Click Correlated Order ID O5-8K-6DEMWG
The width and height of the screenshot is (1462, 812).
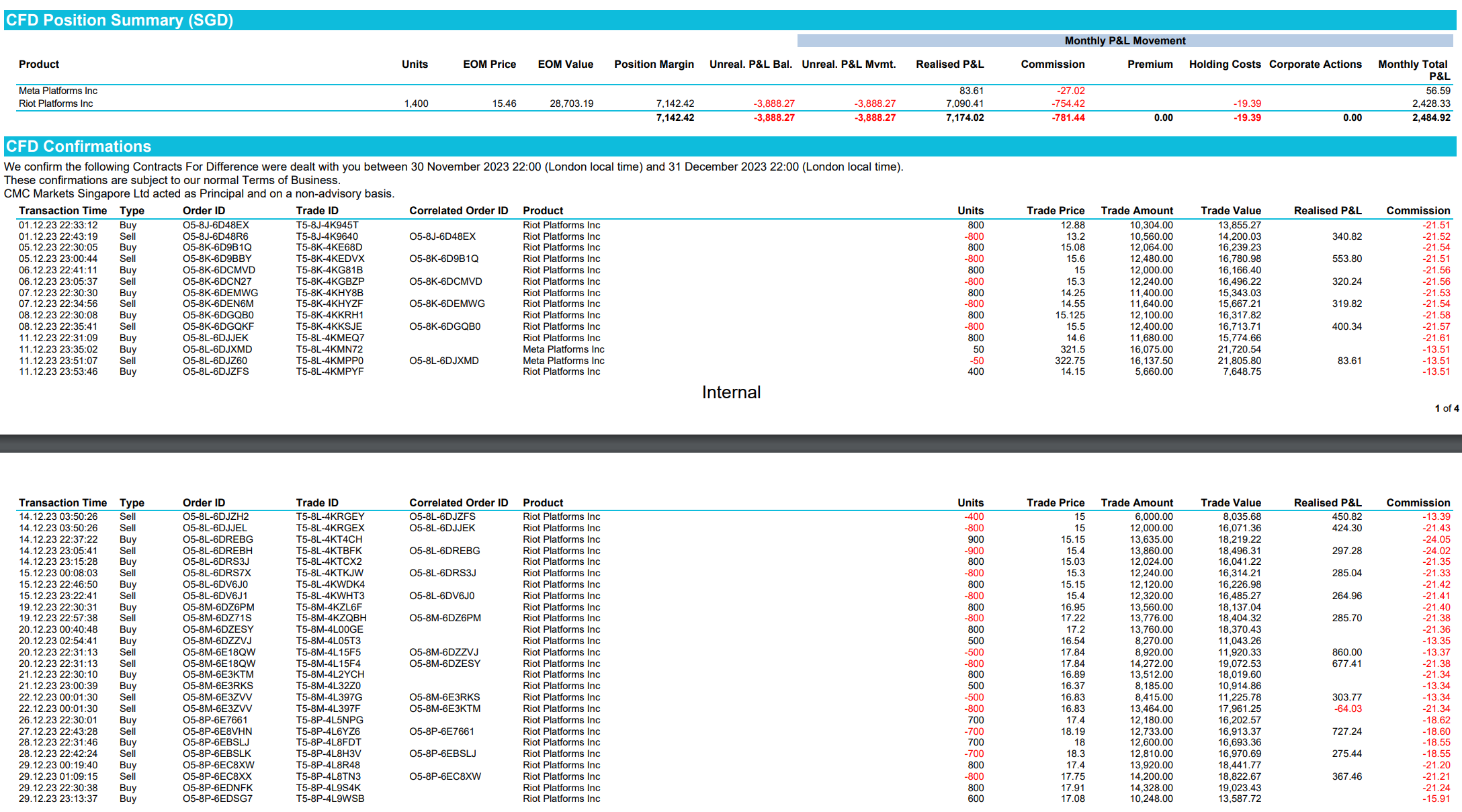pos(447,304)
